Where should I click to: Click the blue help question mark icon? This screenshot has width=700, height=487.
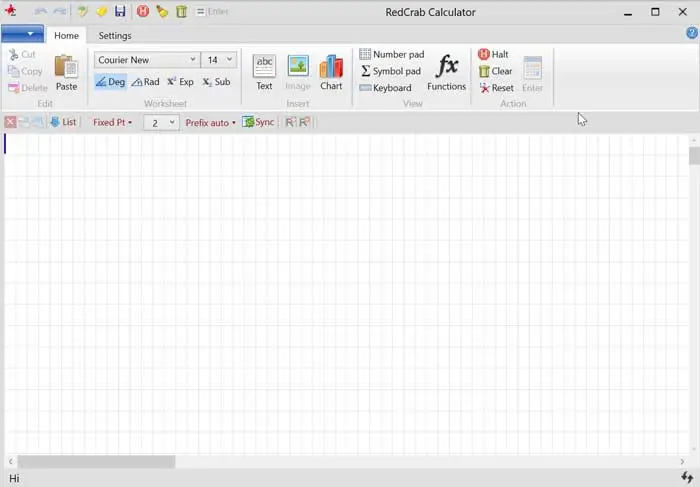[x=692, y=33]
